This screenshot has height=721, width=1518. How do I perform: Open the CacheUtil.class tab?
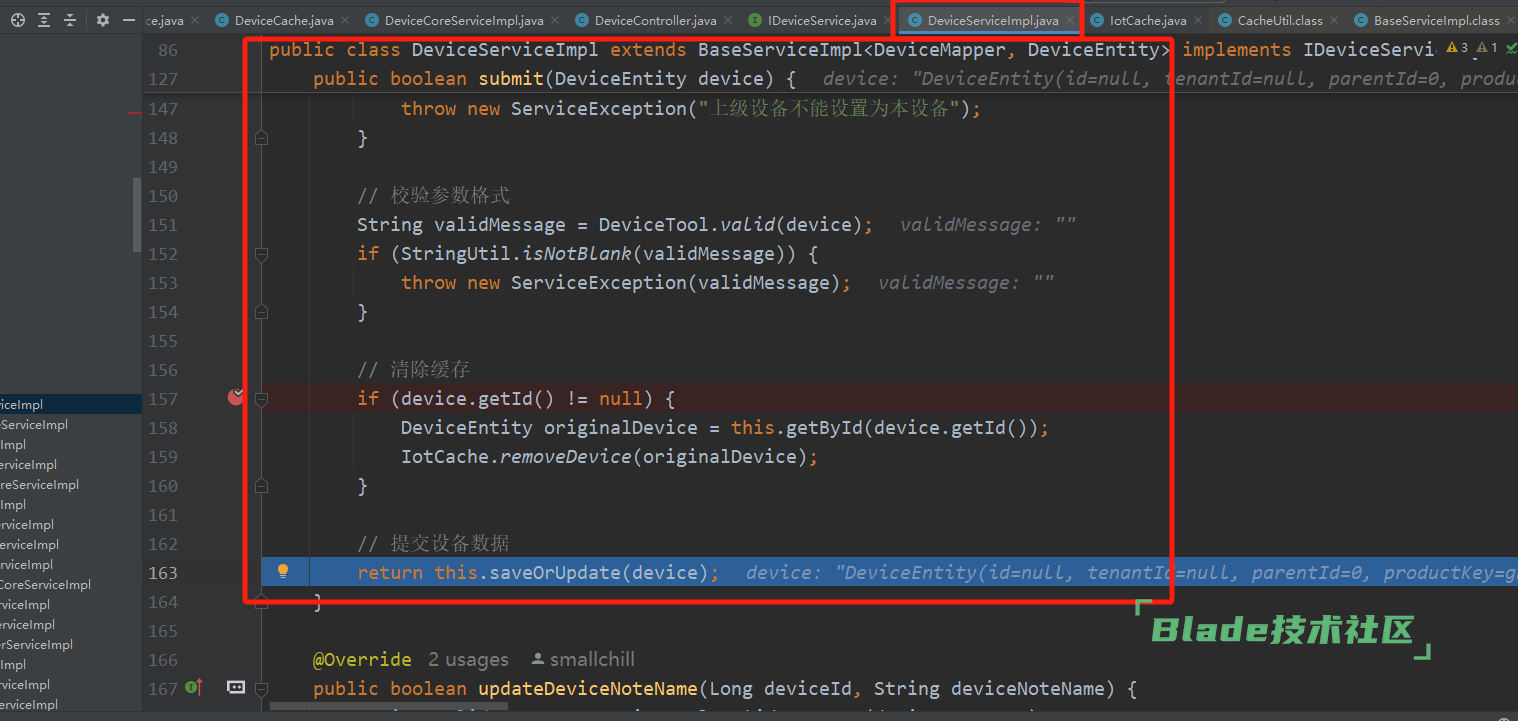(x=1279, y=20)
